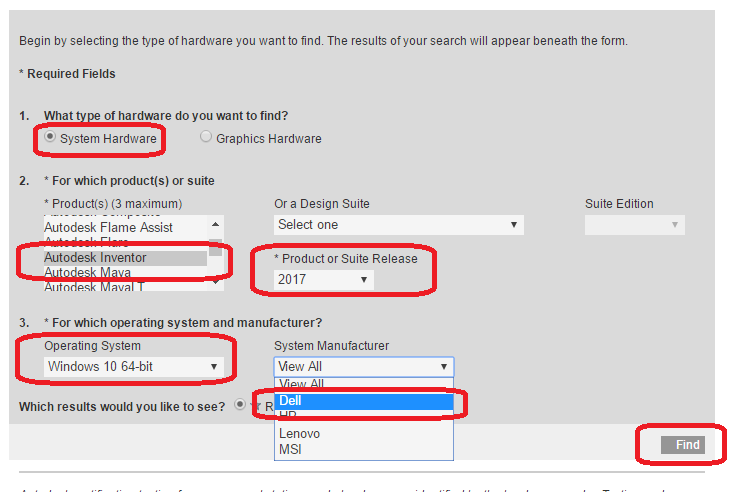
Task: Select View All option in manufacturer list
Action: click(x=364, y=384)
